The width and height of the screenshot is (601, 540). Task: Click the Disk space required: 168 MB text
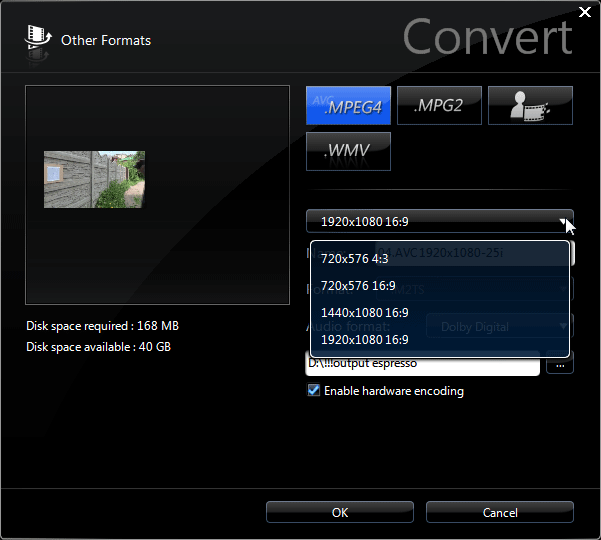click(x=102, y=326)
